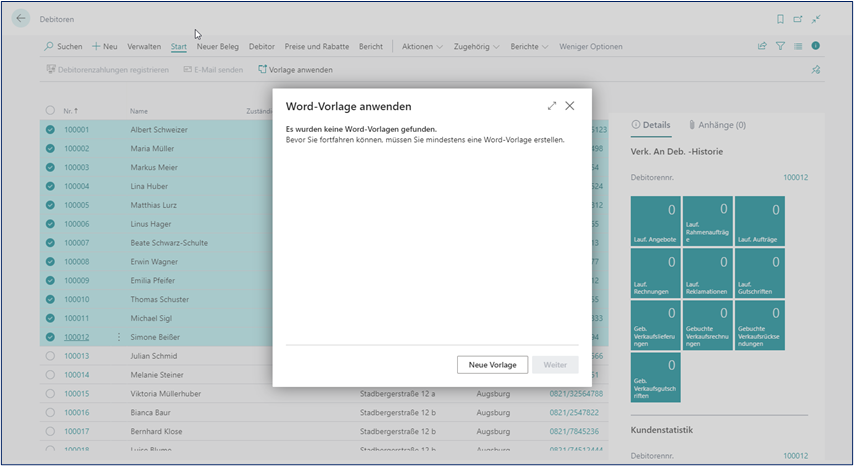The height and width of the screenshot is (466, 854).
Task: Click the blue info factbox icon
Action: pyautogui.click(x=816, y=46)
